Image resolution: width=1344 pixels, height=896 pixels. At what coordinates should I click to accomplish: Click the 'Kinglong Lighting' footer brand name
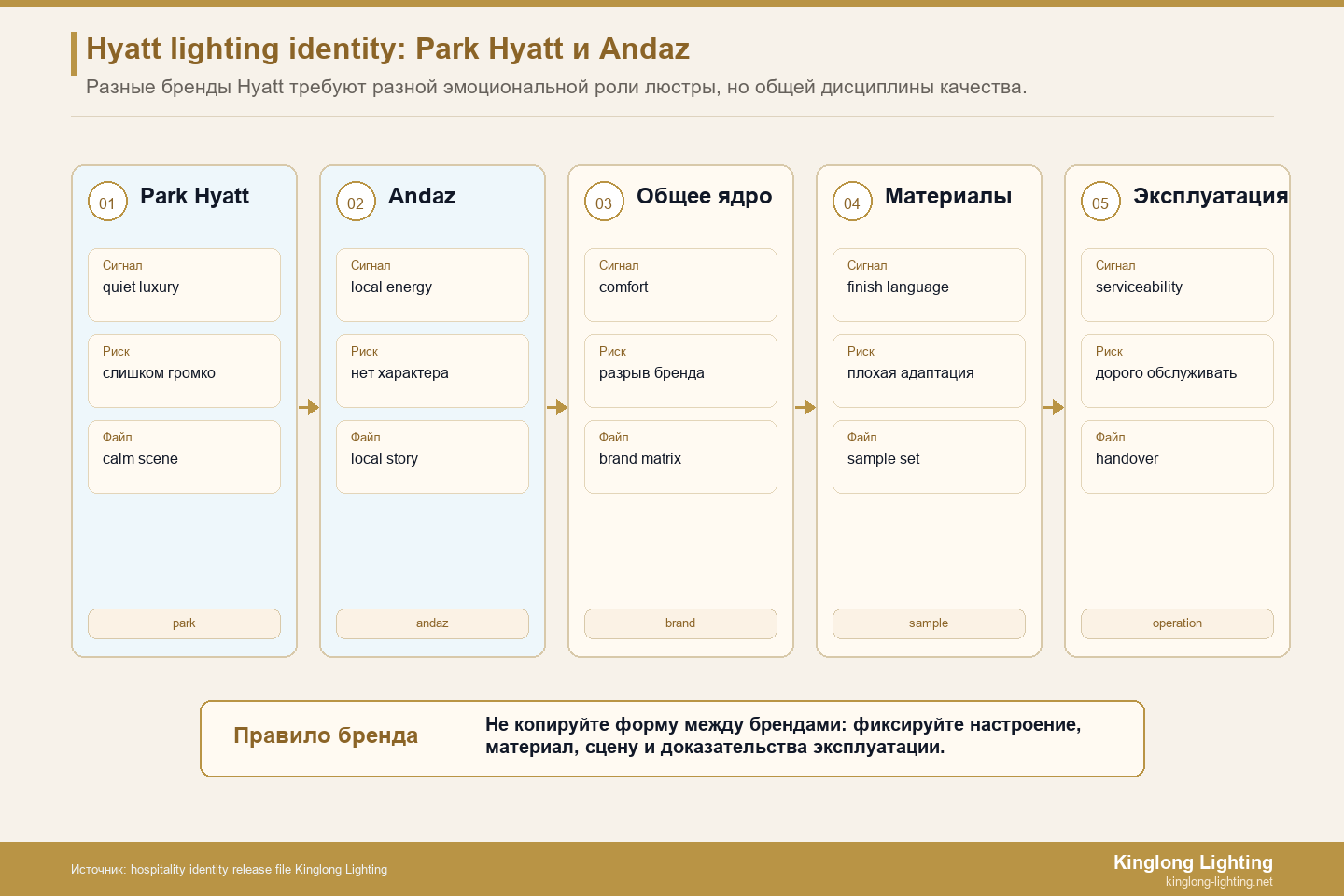(x=1193, y=862)
